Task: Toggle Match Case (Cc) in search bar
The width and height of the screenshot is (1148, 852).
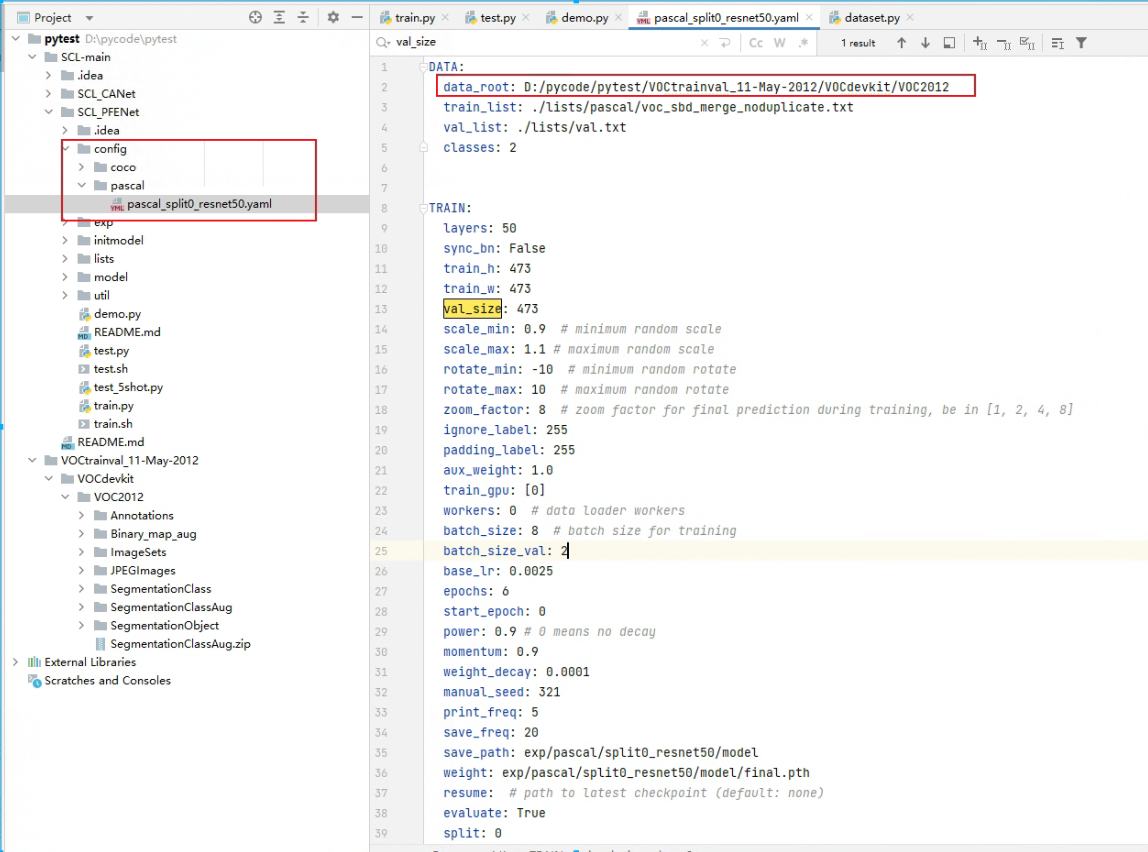Action: [x=756, y=43]
